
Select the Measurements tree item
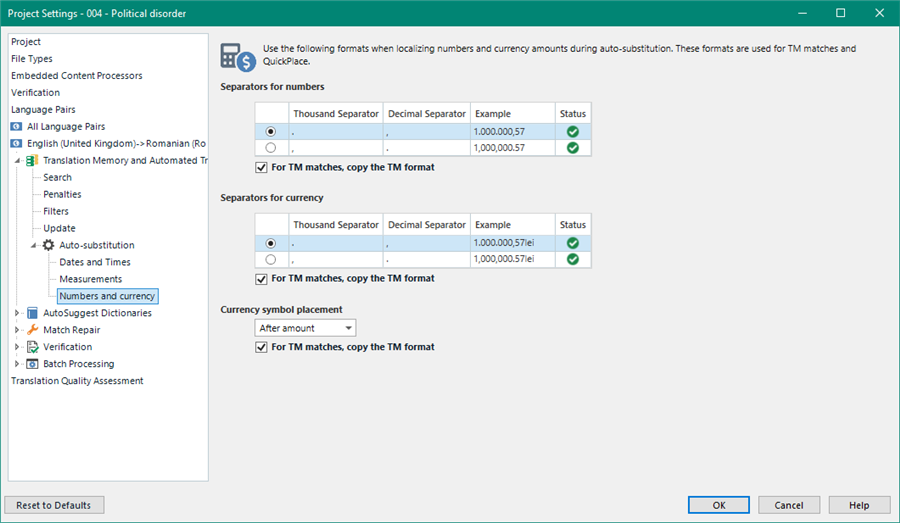pos(91,279)
